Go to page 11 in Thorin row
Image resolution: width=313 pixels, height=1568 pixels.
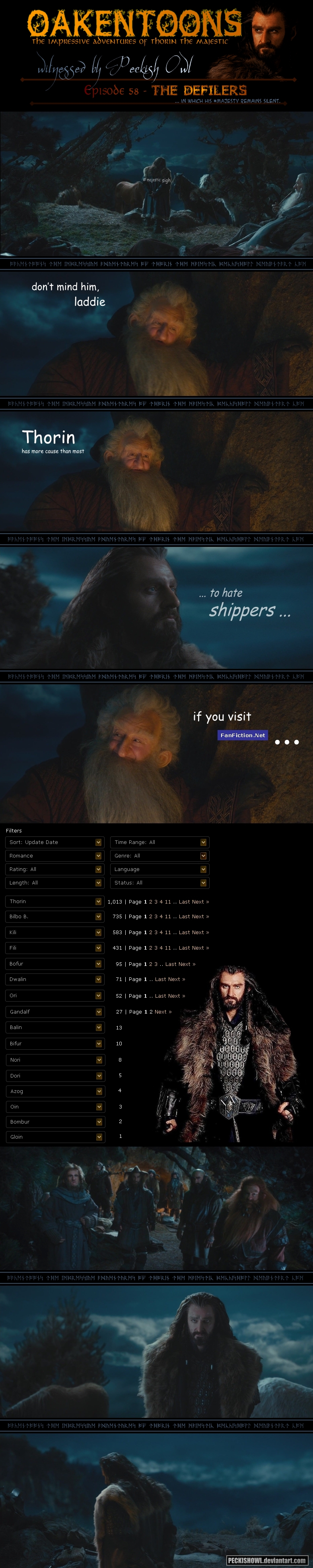(x=168, y=902)
